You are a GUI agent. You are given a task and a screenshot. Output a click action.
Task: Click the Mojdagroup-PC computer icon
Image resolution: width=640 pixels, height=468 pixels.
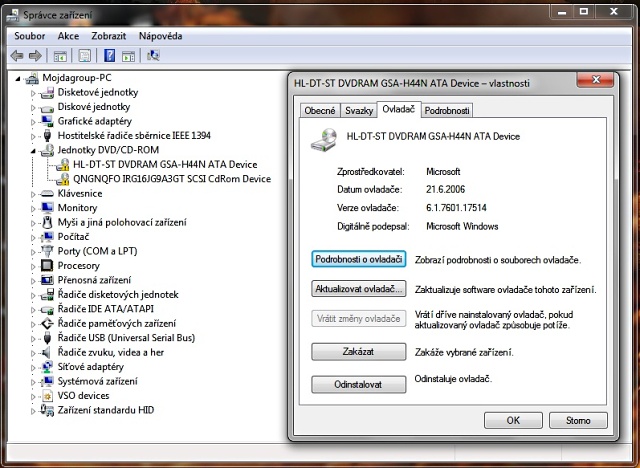[x=32, y=78]
